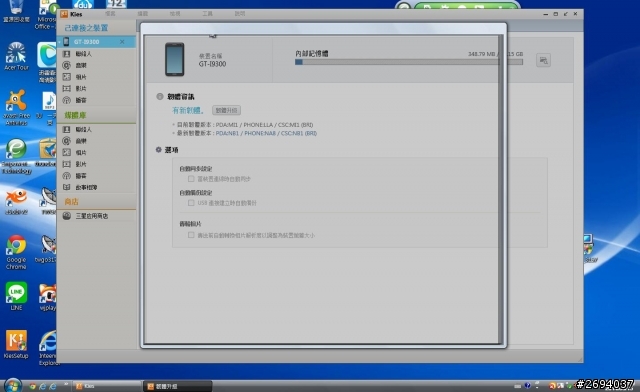Screen dimensions: 640x392
Task: Open the Recycle Bin on desktop
Action: [16, 11]
